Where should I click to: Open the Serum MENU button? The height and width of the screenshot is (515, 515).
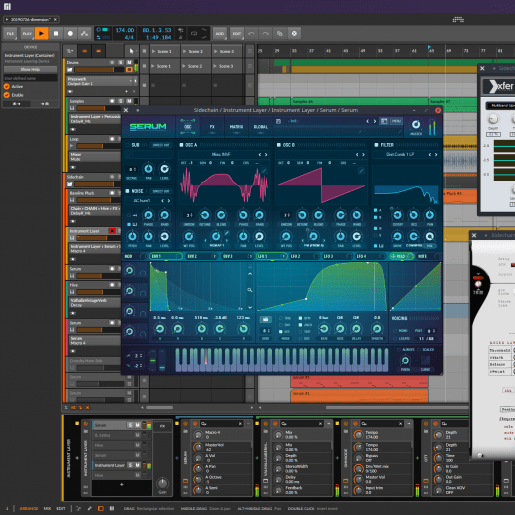pos(396,121)
